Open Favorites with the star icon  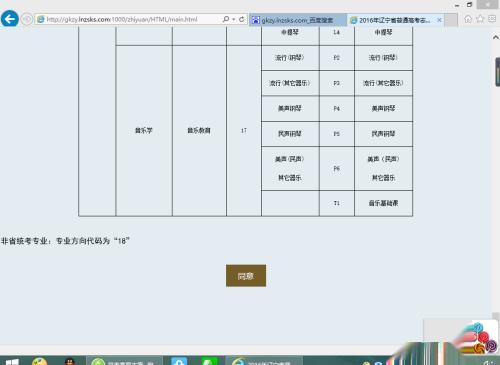point(480,19)
